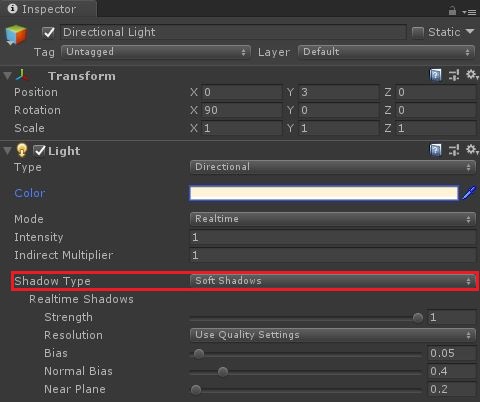The image size is (480, 402).
Task: Disable the Light component checkbox
Action: tap(39, 151)
